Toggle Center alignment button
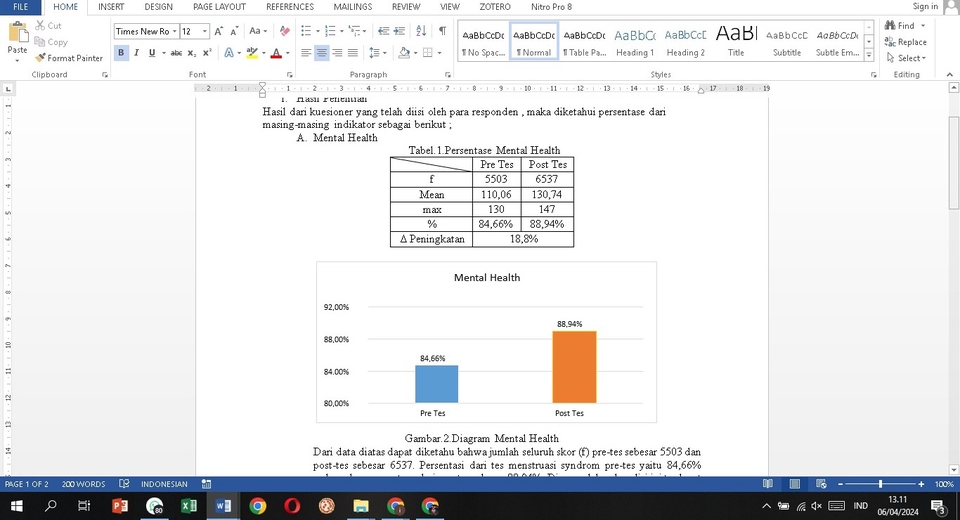The image size is (960, 520). coord(321,53)
